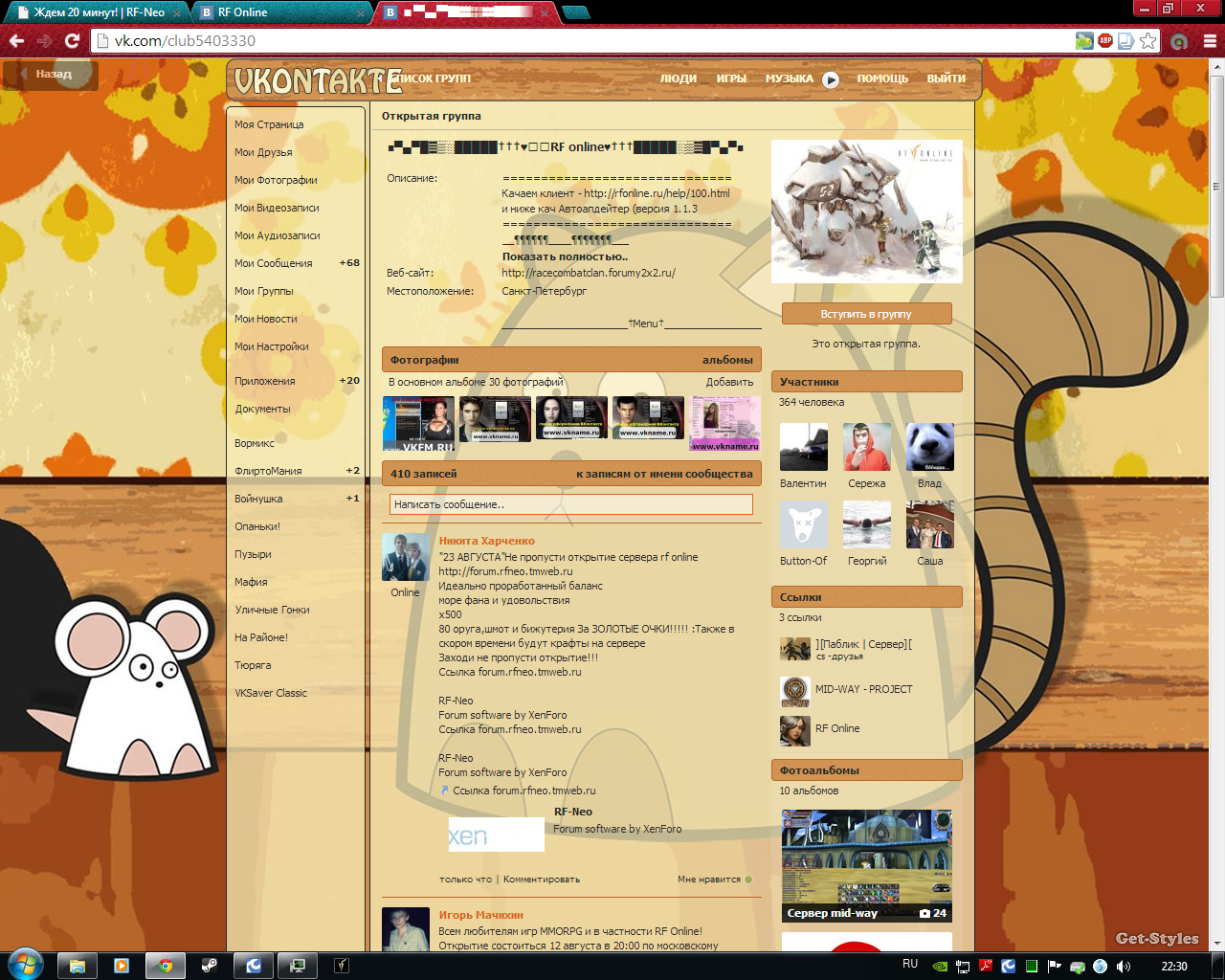The height and width of the screenshot is (980, 1225).
Task: Open the 'Сервер mid-way' photo album
Action: 867,866
